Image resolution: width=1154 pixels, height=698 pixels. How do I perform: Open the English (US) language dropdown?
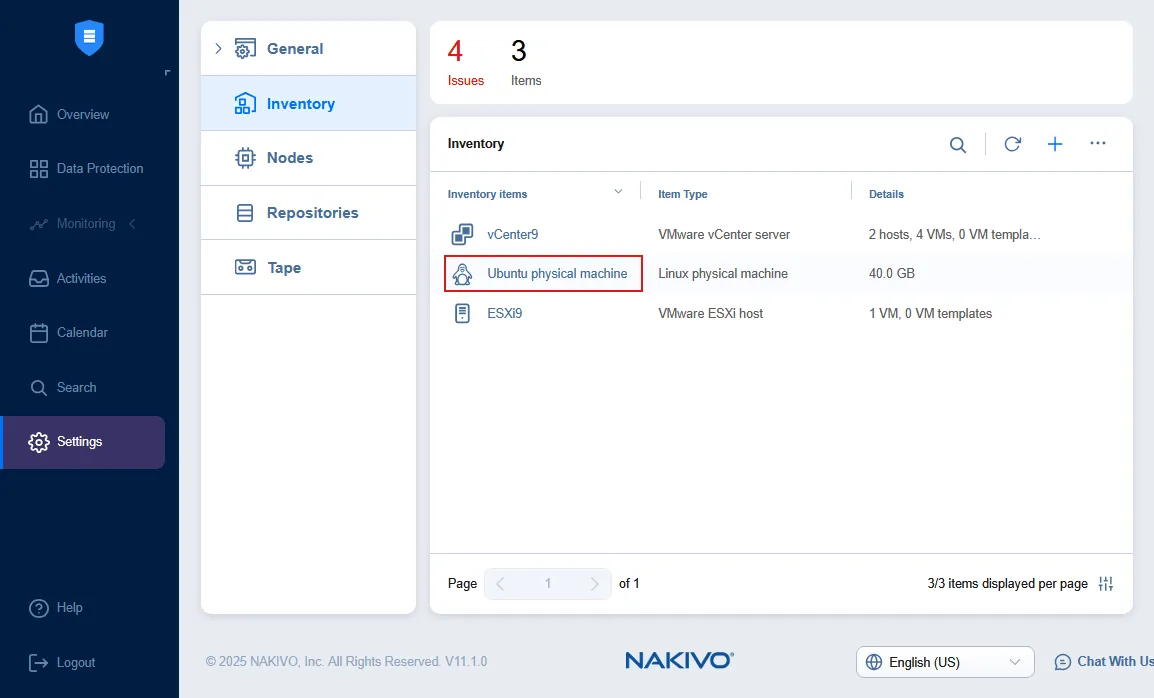click(945, 662)
